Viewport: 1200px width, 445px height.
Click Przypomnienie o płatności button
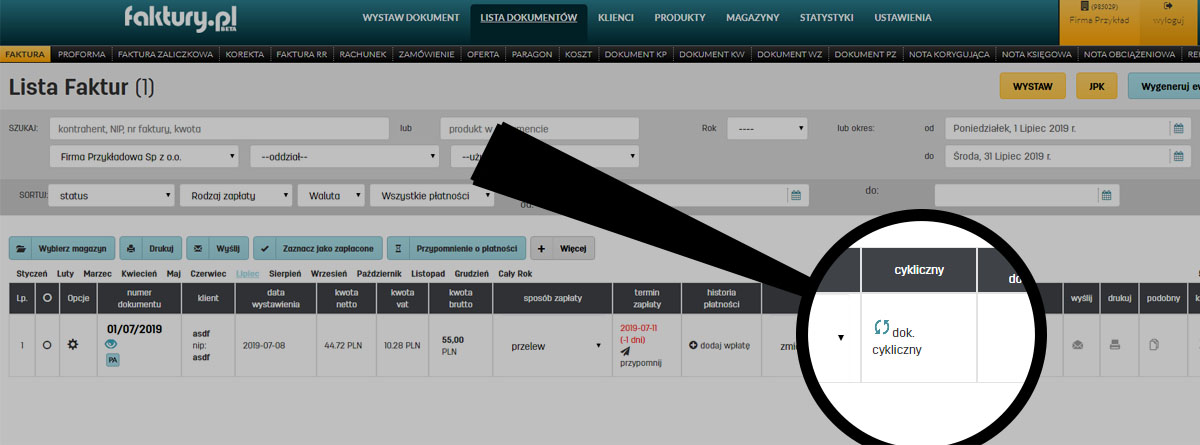pos(456,248)
